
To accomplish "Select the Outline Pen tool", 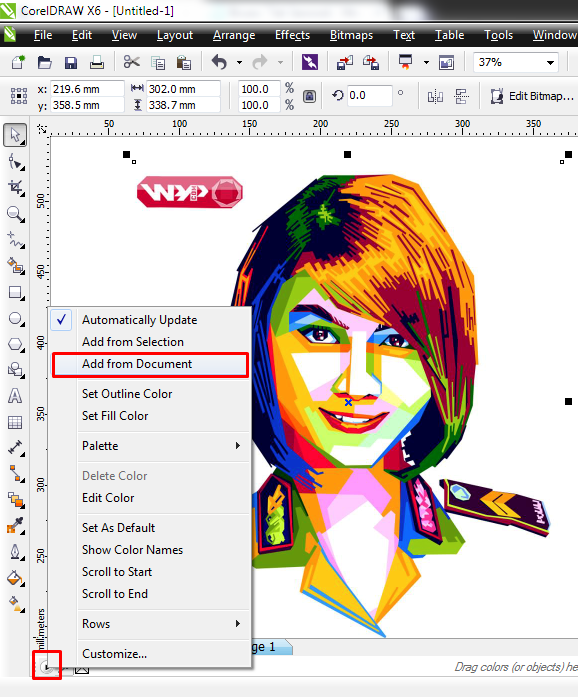I will (x=15, y=552).
